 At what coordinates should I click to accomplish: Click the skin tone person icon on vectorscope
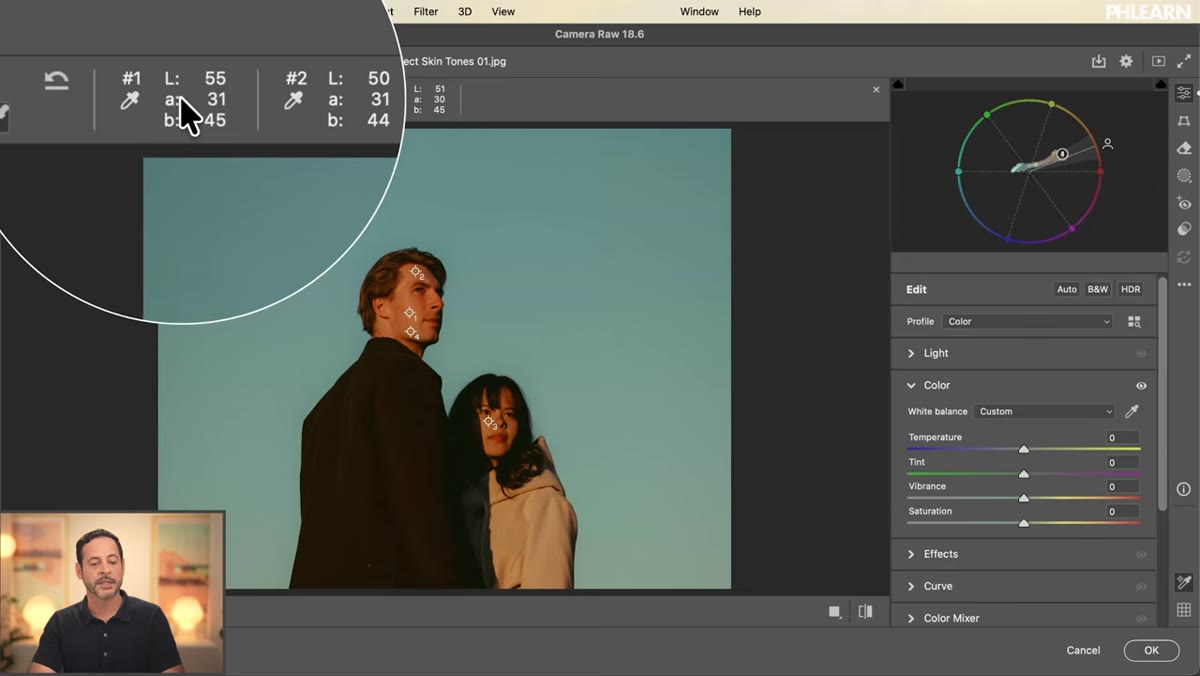point(1108,144)
